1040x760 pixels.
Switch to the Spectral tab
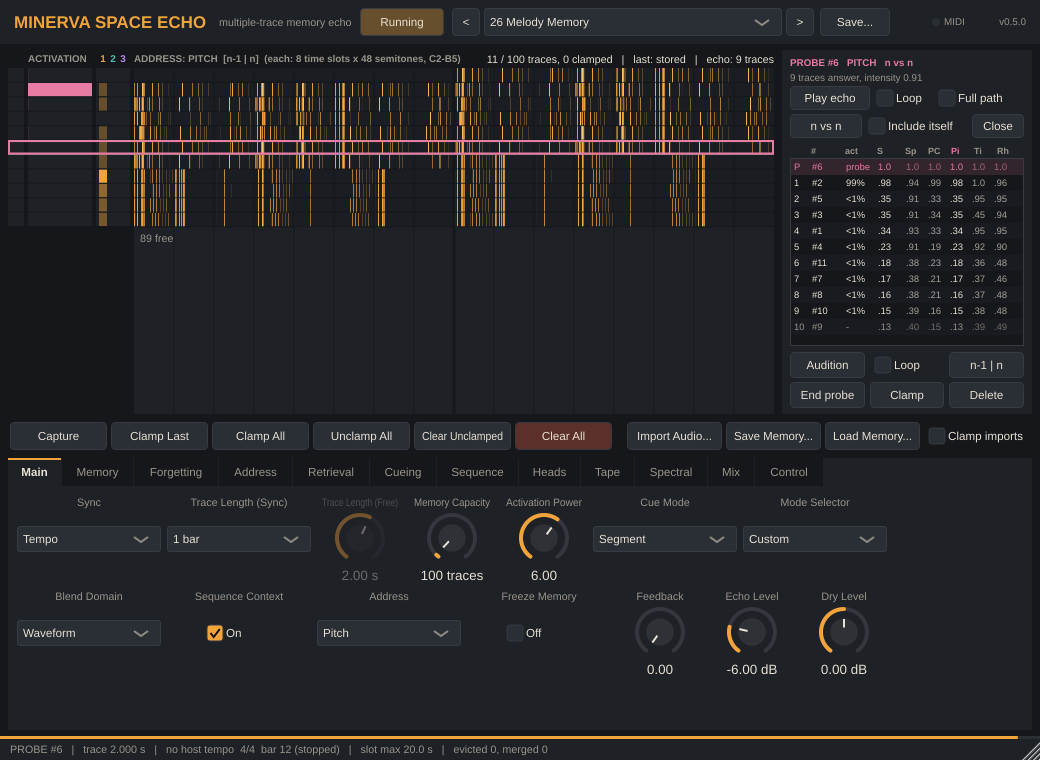pos(671,472)
